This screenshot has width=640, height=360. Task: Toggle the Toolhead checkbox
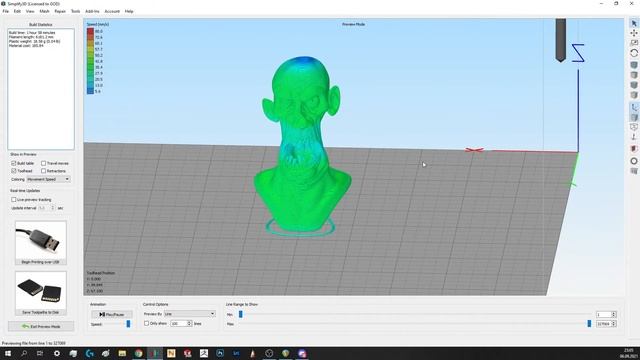click(13, 171)
